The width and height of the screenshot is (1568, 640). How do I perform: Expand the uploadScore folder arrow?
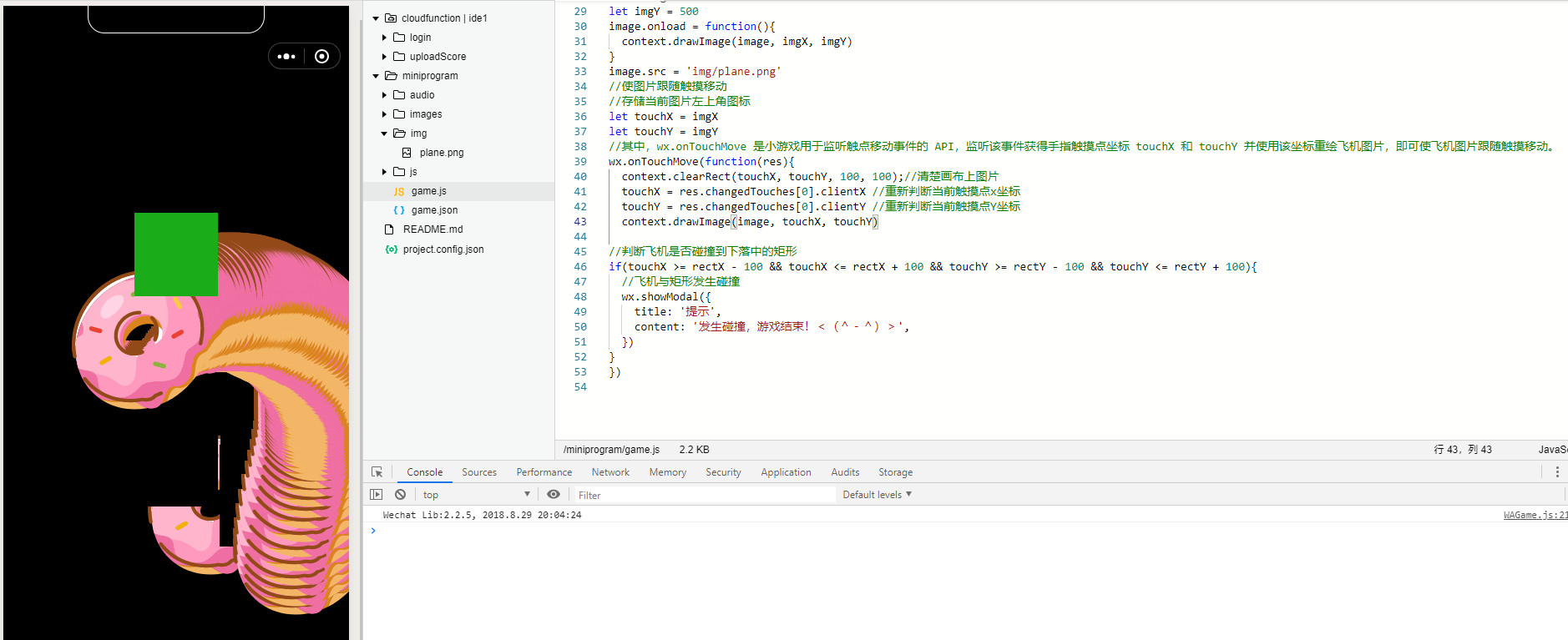[x=384, y=57]
